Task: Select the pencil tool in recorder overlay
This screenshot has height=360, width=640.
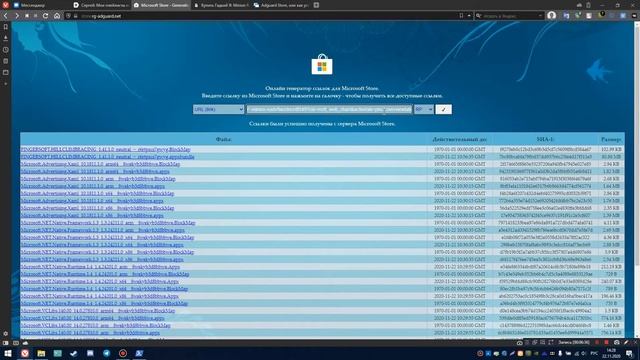Action: 626,342
